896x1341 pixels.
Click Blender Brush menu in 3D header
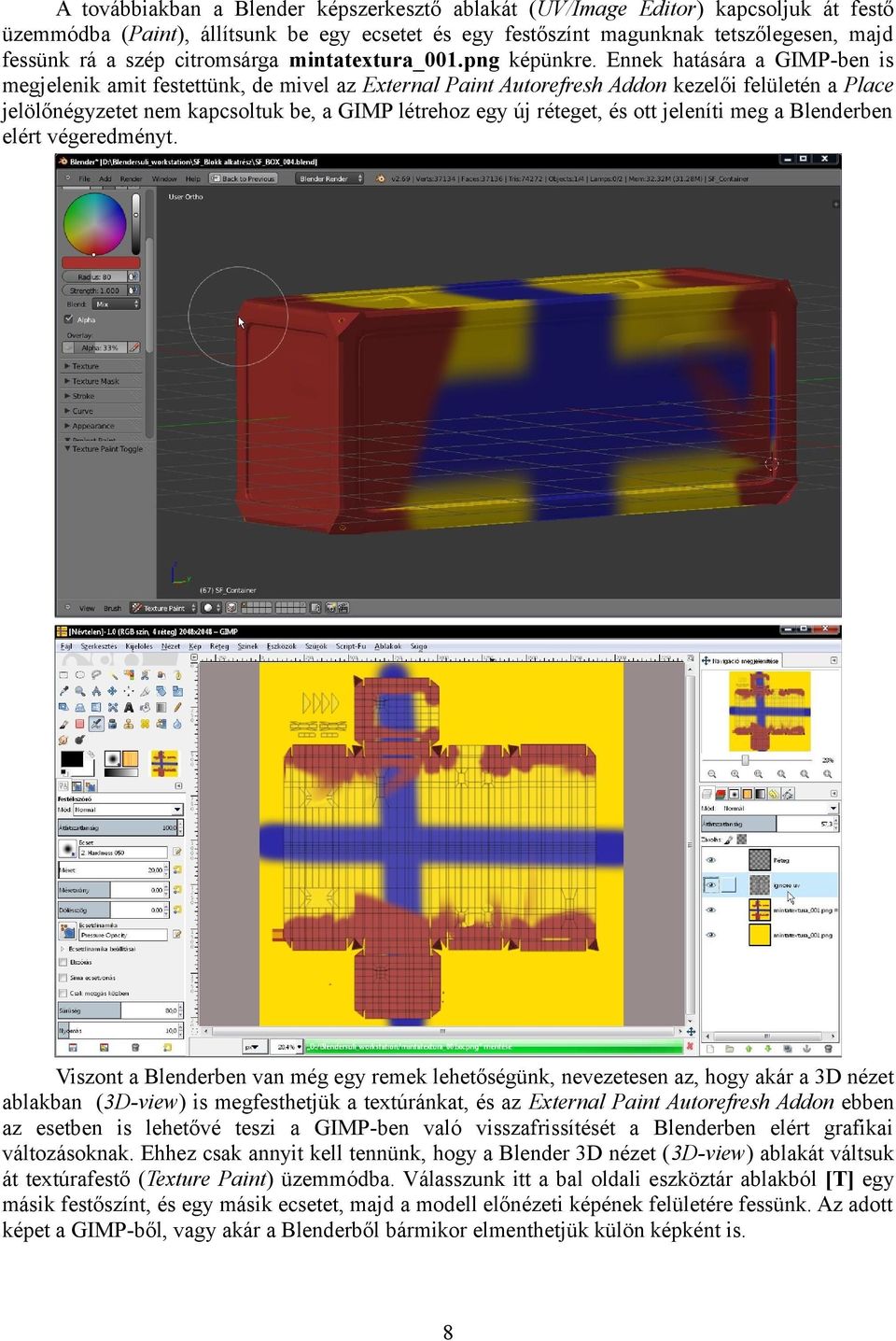point(112,608)
